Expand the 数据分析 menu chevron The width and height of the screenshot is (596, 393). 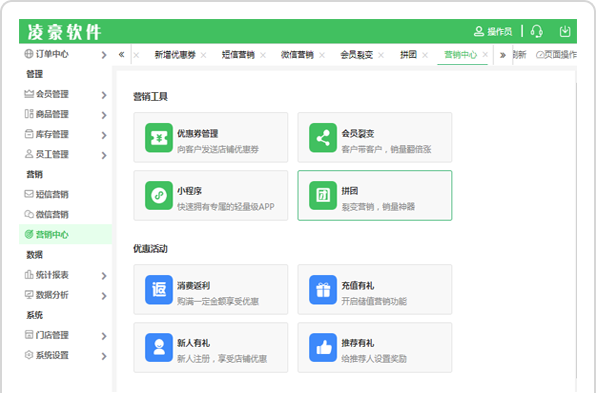coord(104,296)
